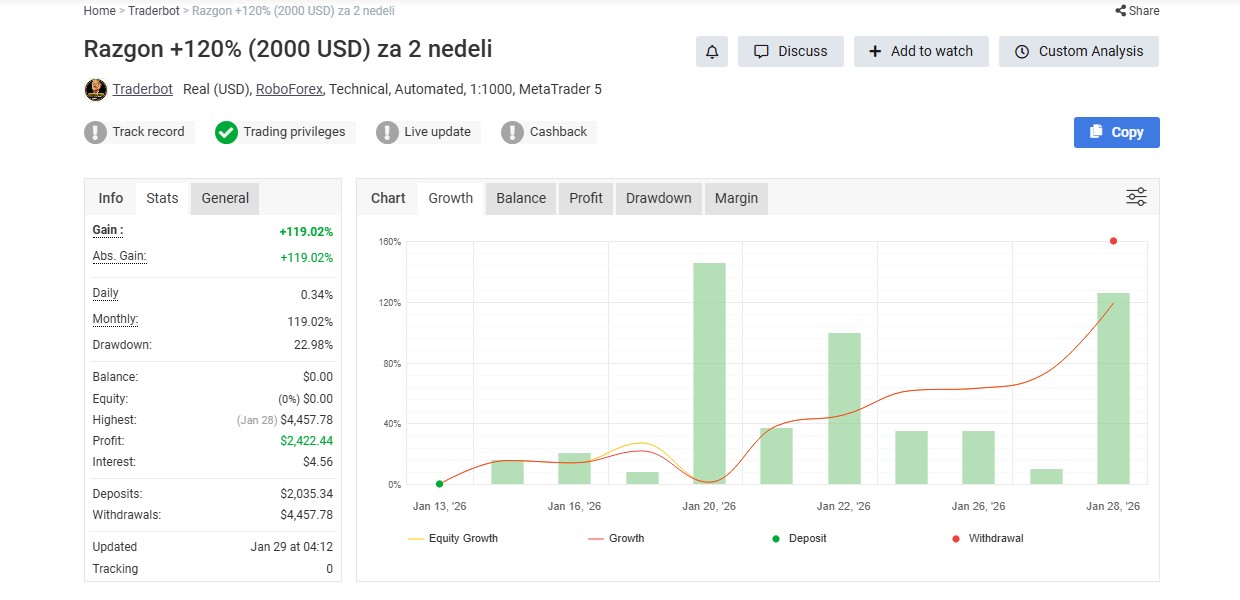Switch to the Profit chart tab
This screenshot has height=600, width=1240.
pyautogui.click(x=586, y=198)
